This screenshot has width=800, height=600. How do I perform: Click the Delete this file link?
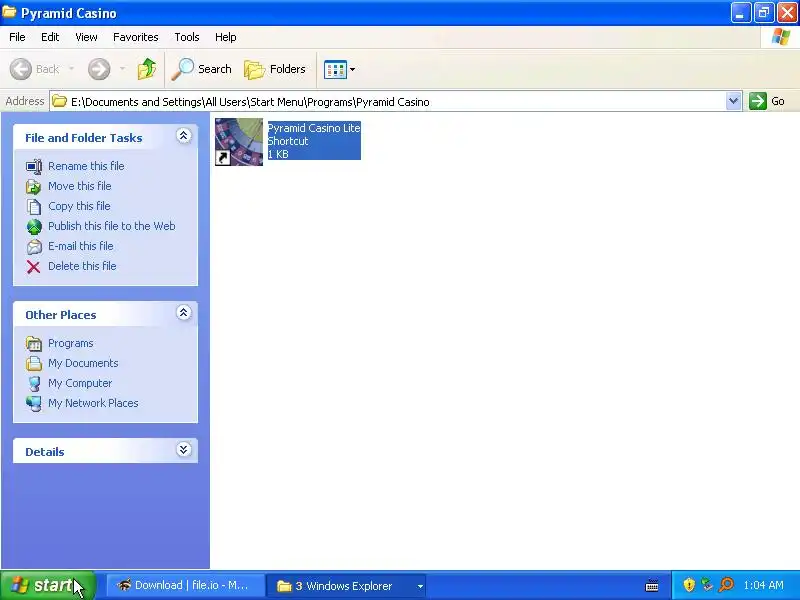tap(82, 266)
